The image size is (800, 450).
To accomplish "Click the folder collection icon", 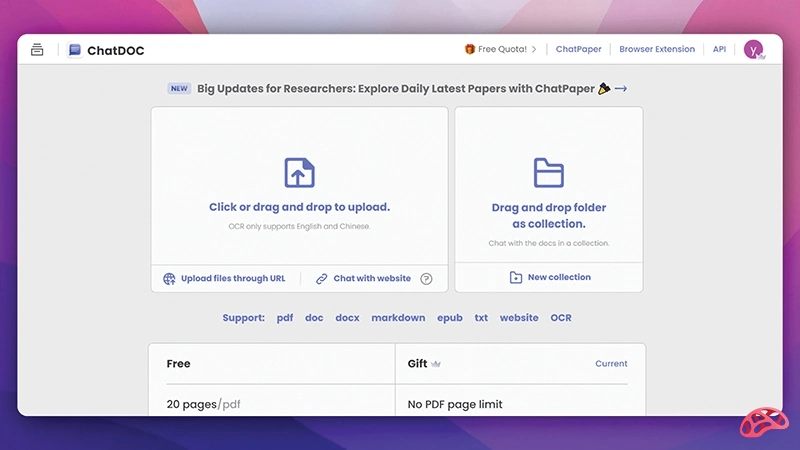I will coord(548,172).
